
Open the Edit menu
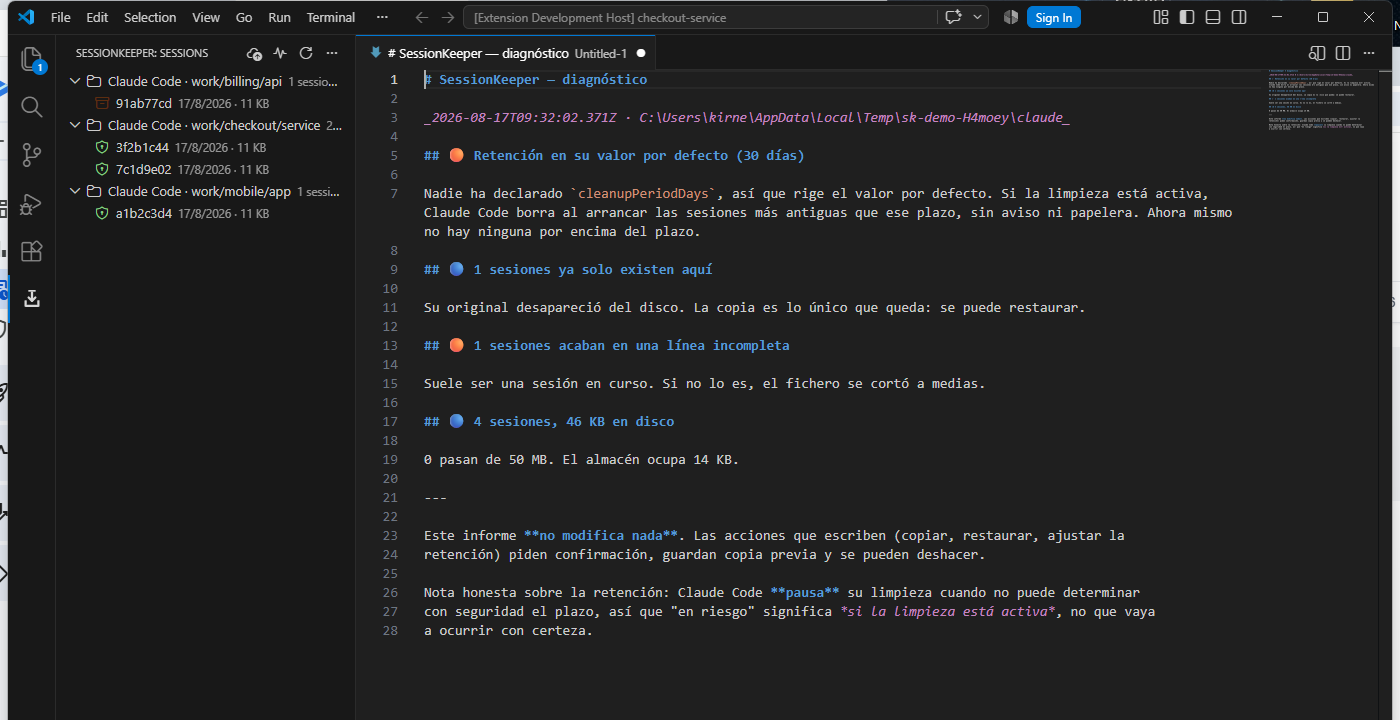[x=97, y=17]
